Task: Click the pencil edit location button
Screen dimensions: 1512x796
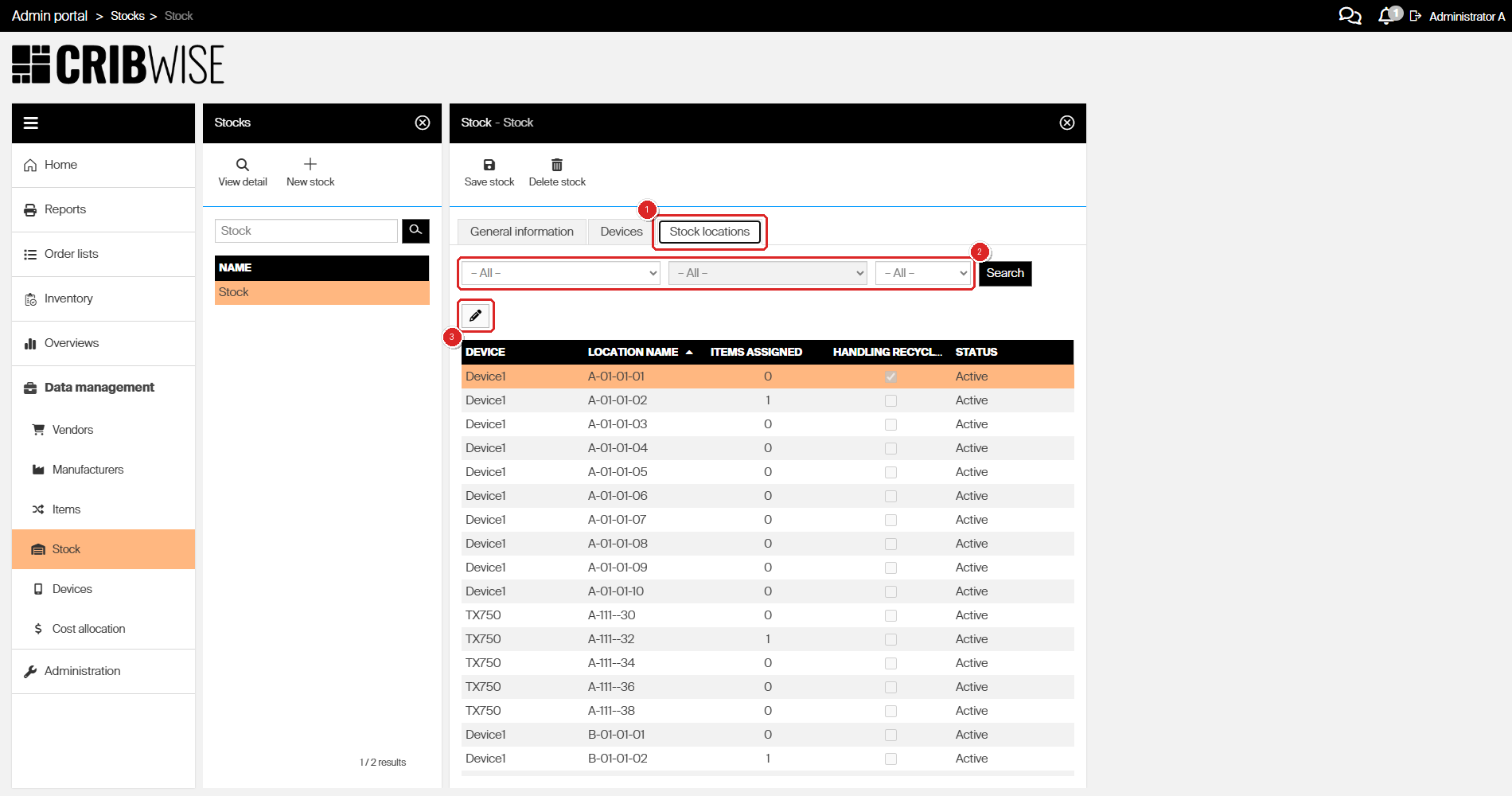Action: (x=475, y=315)
